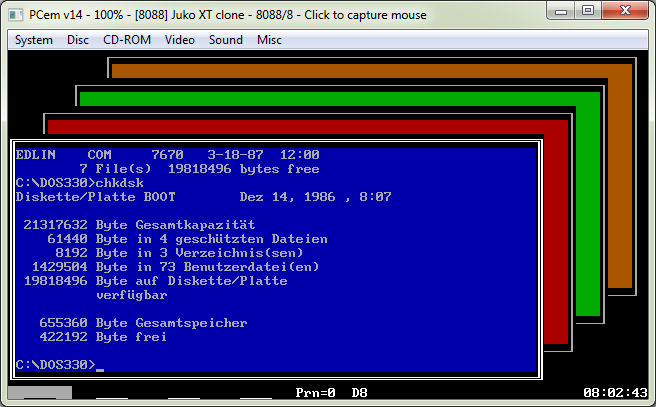The width and height of the screenshot is (656, 407).
Task: Click the '19818496 Byte auf Diskette/Platte' line
Action: click(156, 281)
